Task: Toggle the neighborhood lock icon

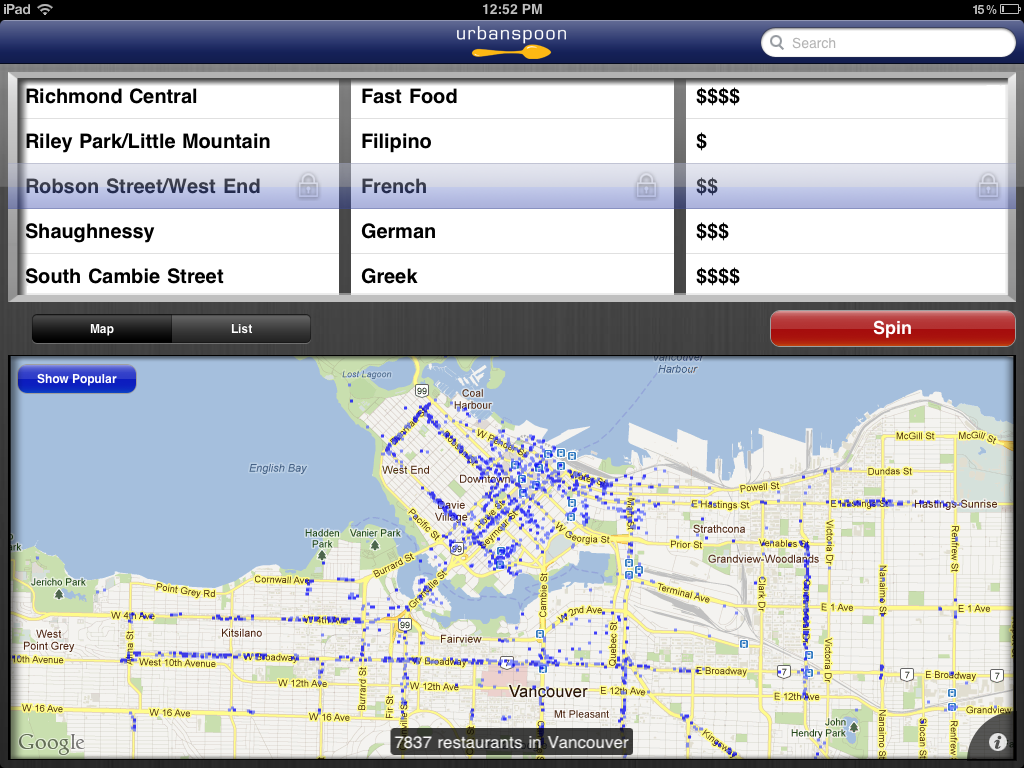Action: point(308,186)
